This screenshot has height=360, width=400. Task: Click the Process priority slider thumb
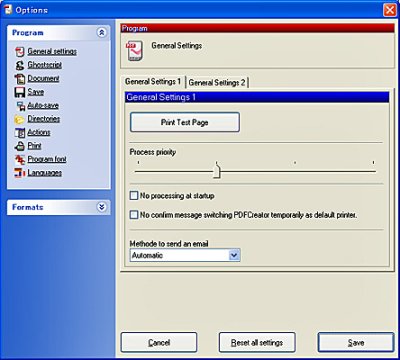pyautogui.click(x=217, y=171)
